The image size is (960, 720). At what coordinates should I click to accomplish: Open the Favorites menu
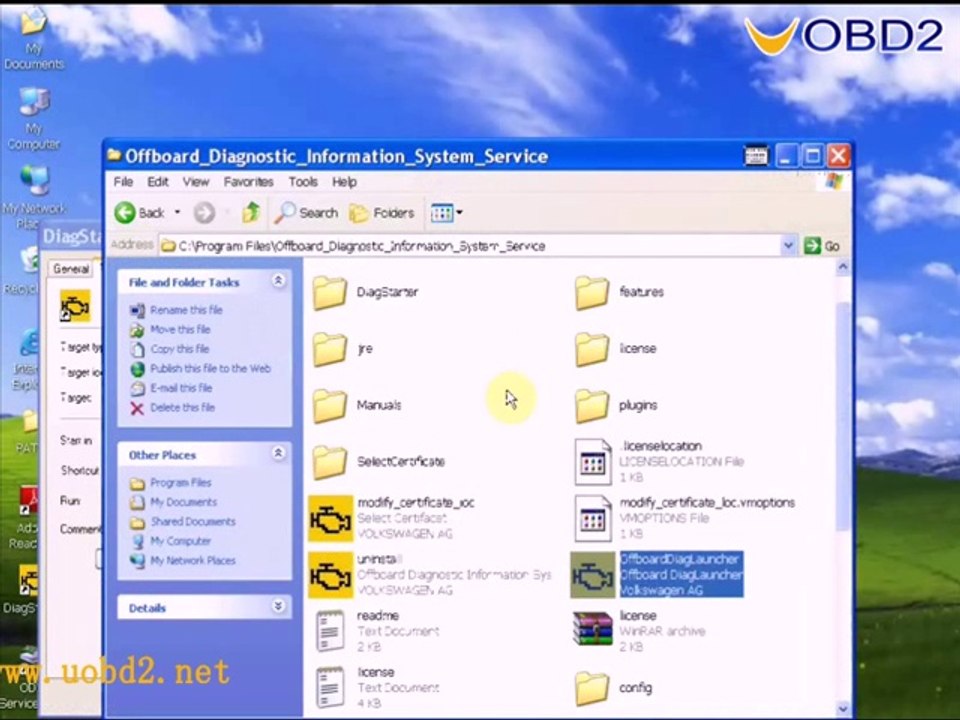point(249,182)
